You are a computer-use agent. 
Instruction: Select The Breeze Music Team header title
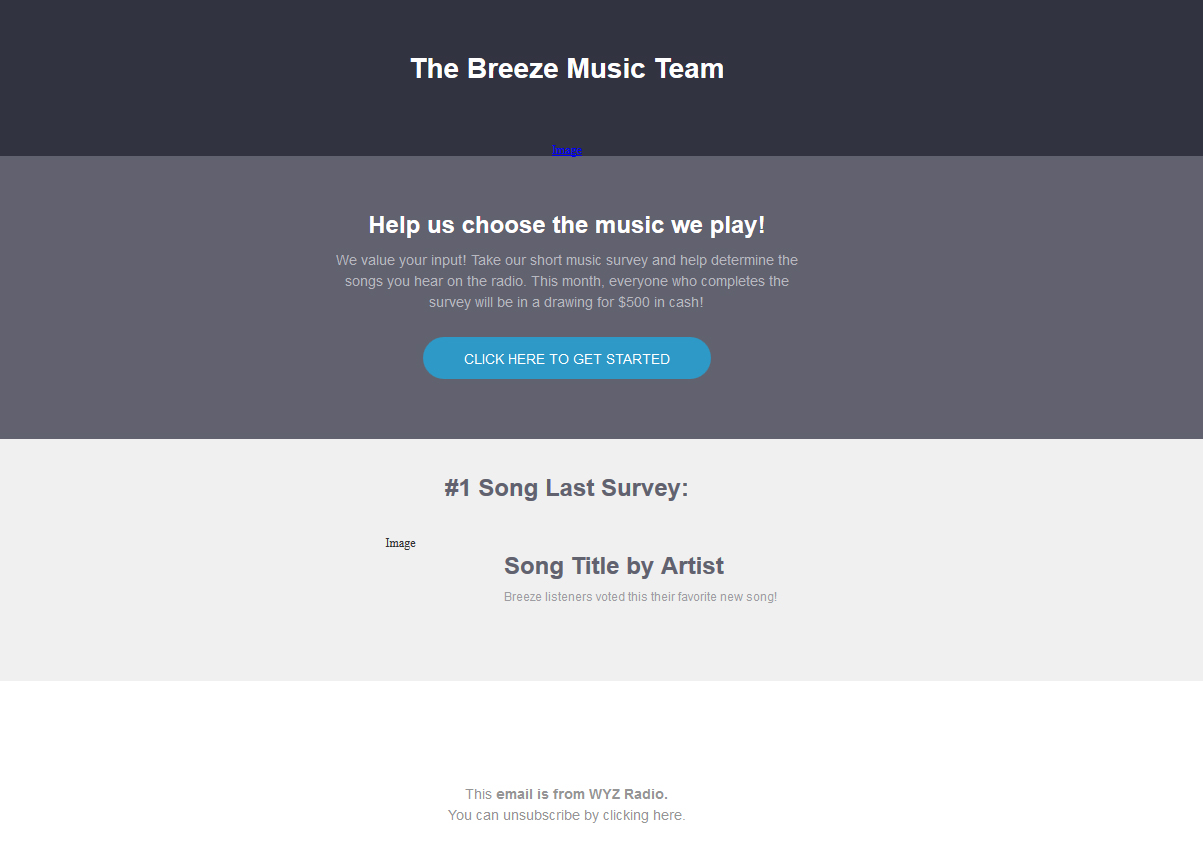tap(567, 68)
